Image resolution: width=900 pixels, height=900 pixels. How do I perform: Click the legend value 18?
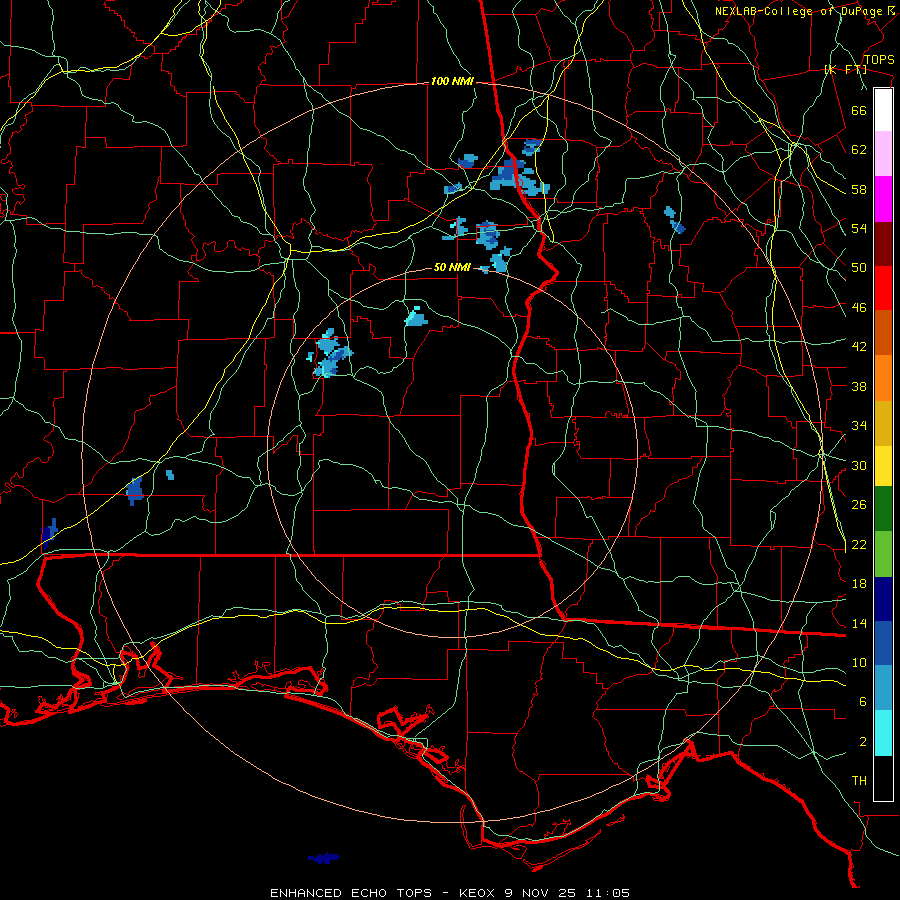[x=859, y=584]
